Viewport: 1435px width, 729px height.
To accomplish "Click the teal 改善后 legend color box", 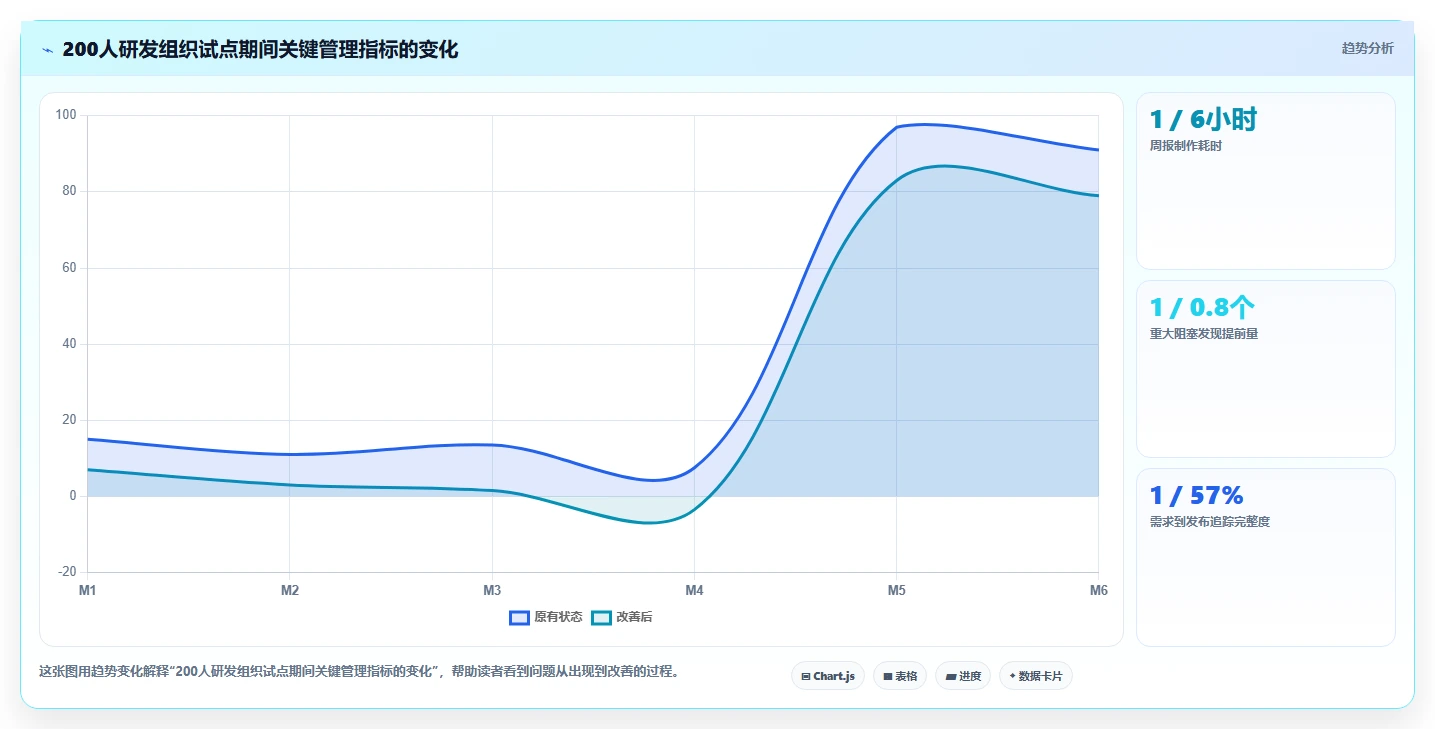I will click(x=601, y=617).
